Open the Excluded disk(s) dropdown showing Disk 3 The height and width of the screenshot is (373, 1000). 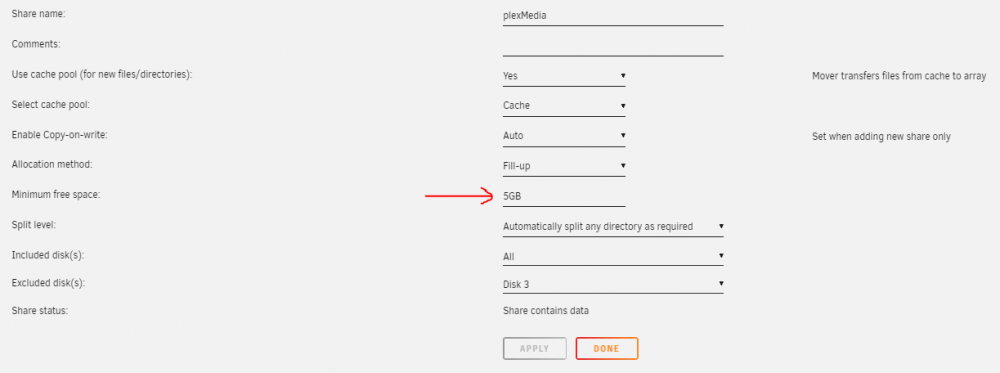click(x=613, y=284)
